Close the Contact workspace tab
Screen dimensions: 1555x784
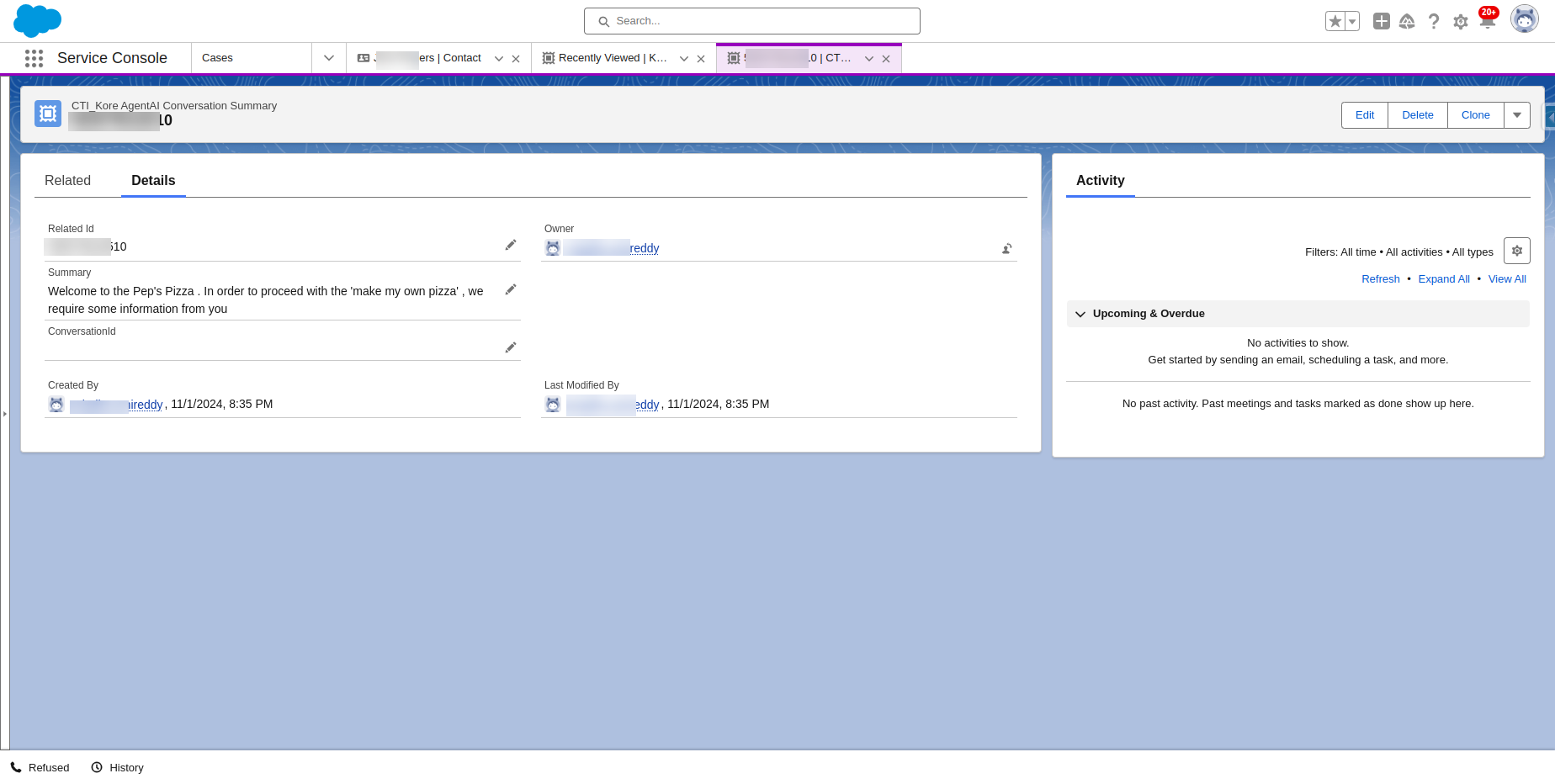pos(516,59)
